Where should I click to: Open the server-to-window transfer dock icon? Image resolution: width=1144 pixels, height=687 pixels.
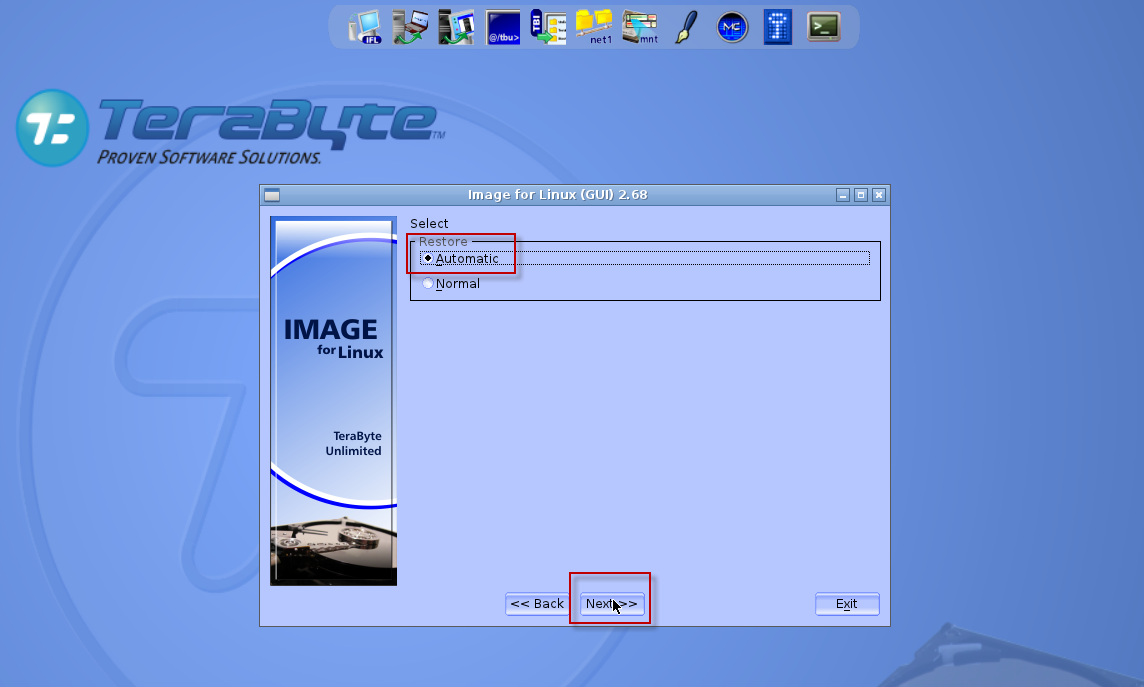coord(457,28)
